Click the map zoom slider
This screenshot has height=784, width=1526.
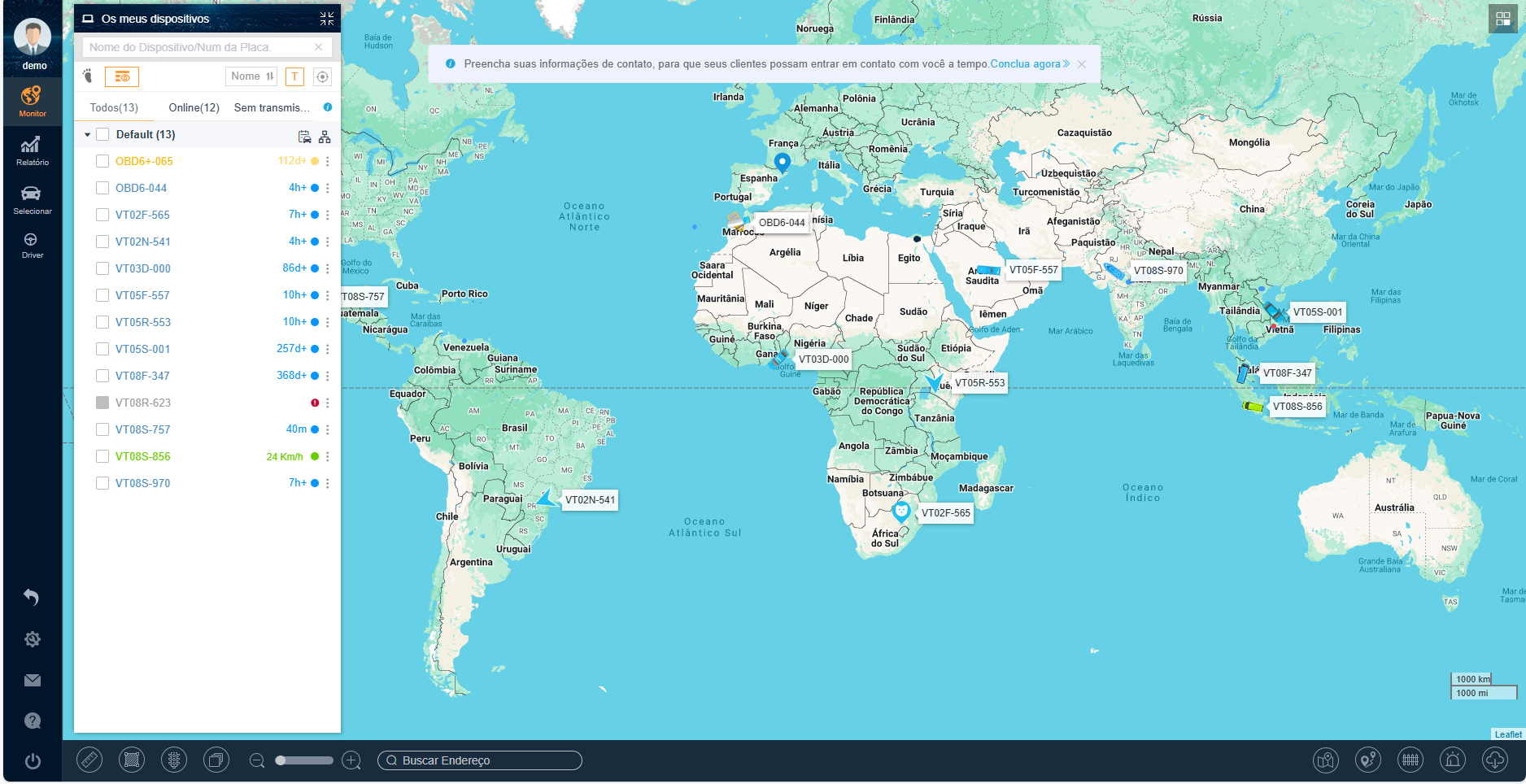304,760
